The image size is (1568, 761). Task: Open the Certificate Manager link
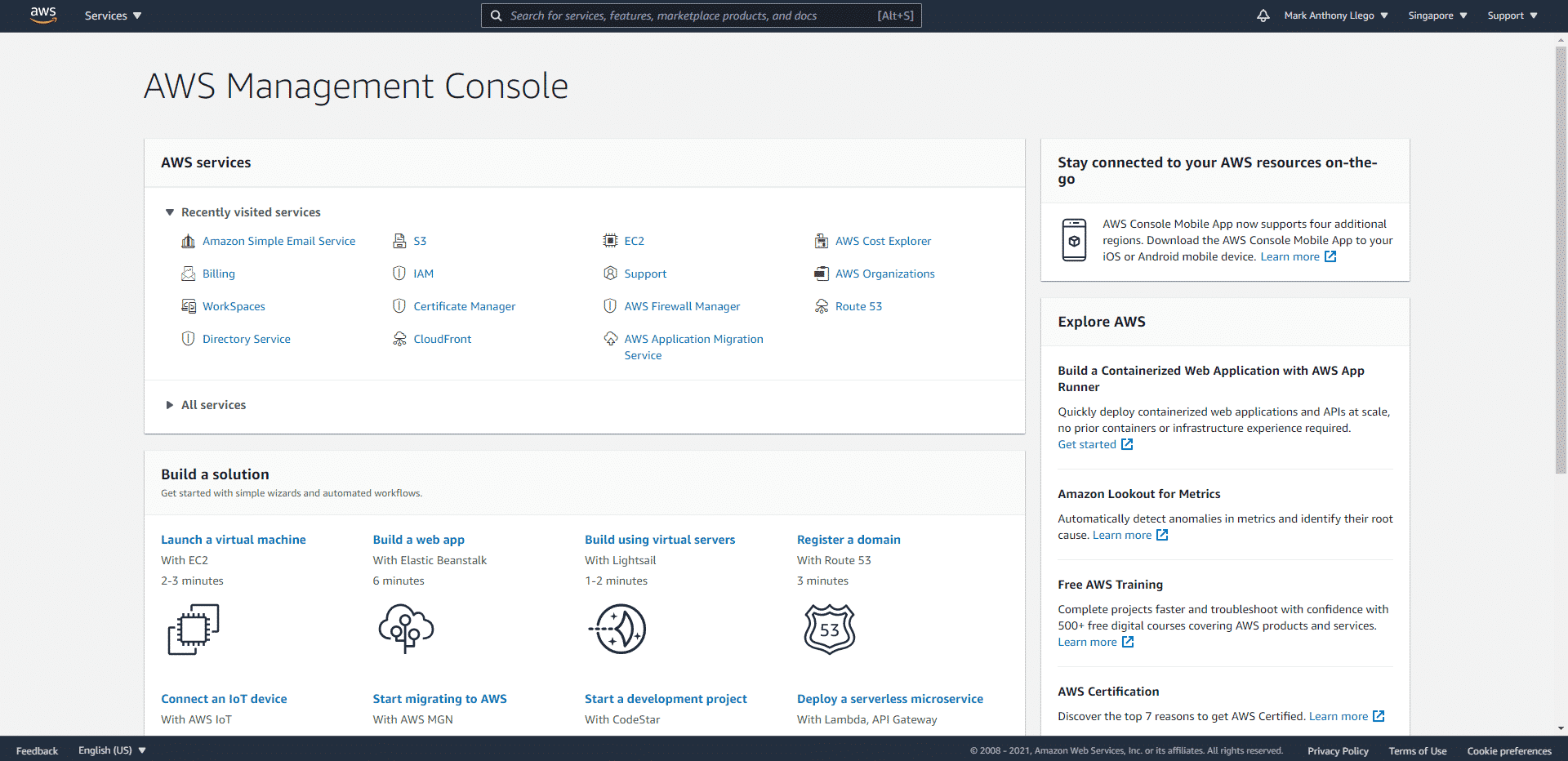point(464,306)
